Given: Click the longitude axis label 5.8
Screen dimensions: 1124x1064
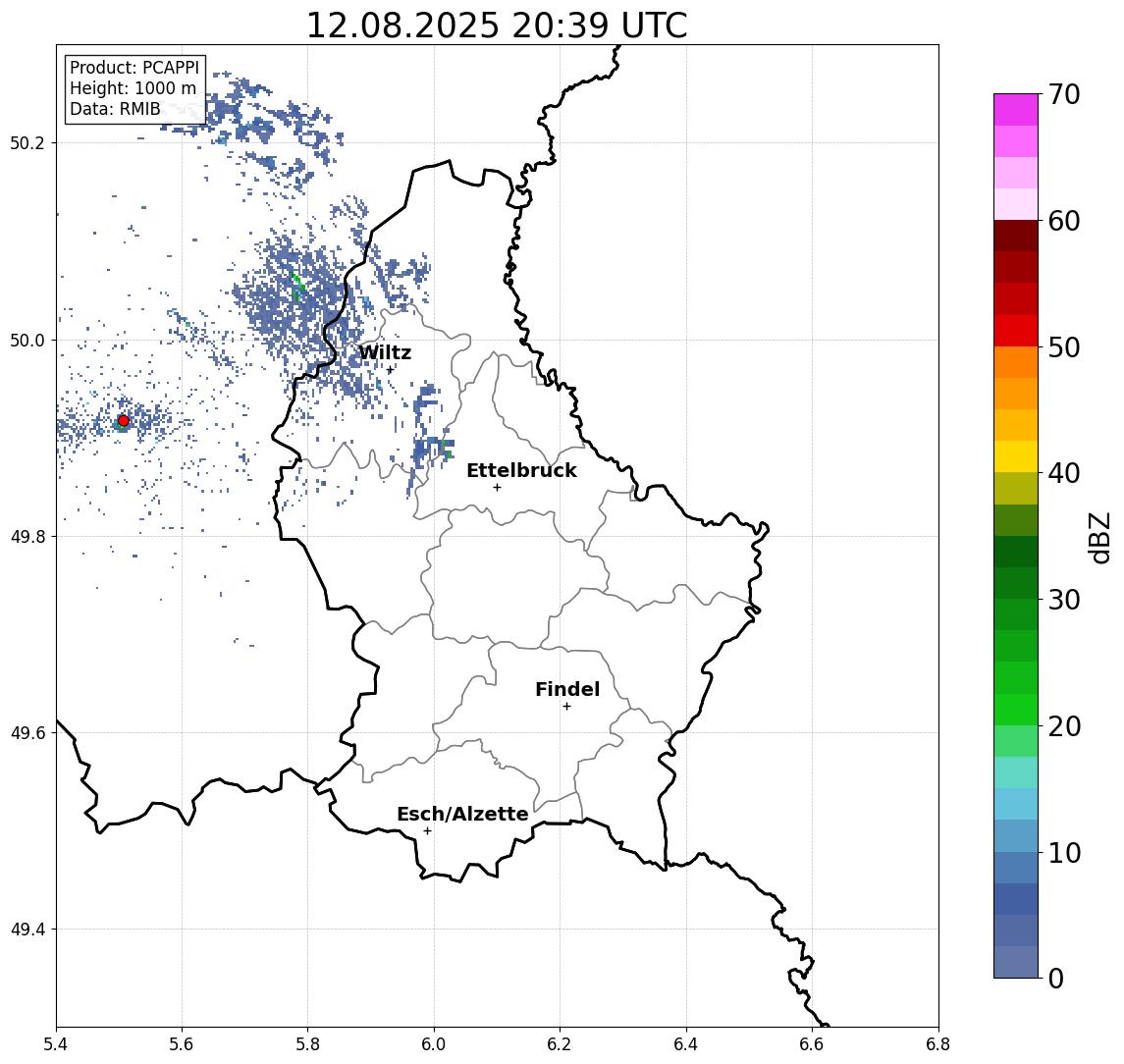Looking at the screenshot, I should point(307,1044).
